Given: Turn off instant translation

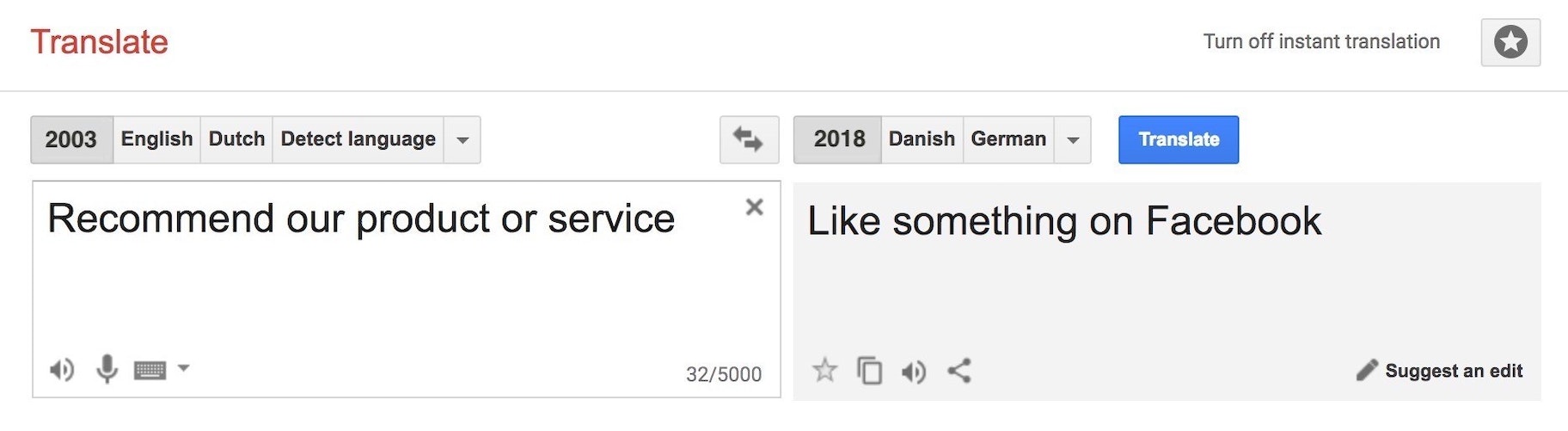Looking at the screenshot, I should coord(1321,41).
